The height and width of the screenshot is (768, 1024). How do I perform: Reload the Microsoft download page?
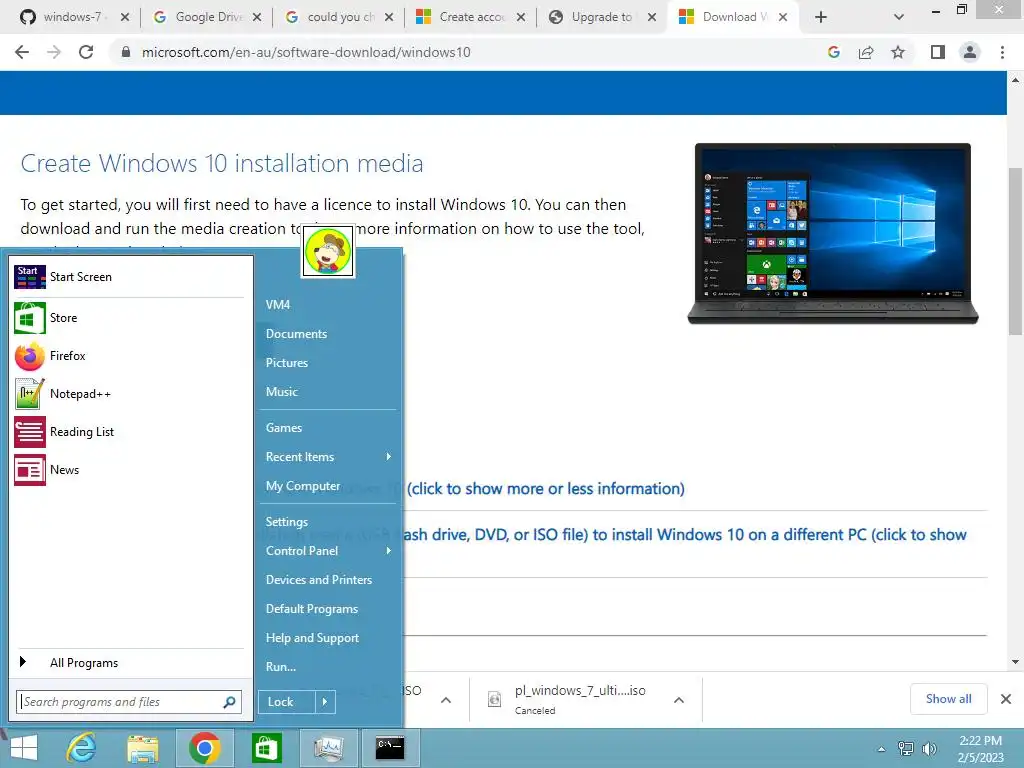[x=86, y=52]
